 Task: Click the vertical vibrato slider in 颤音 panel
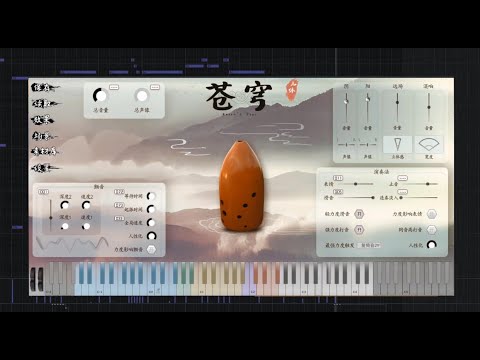51,215
